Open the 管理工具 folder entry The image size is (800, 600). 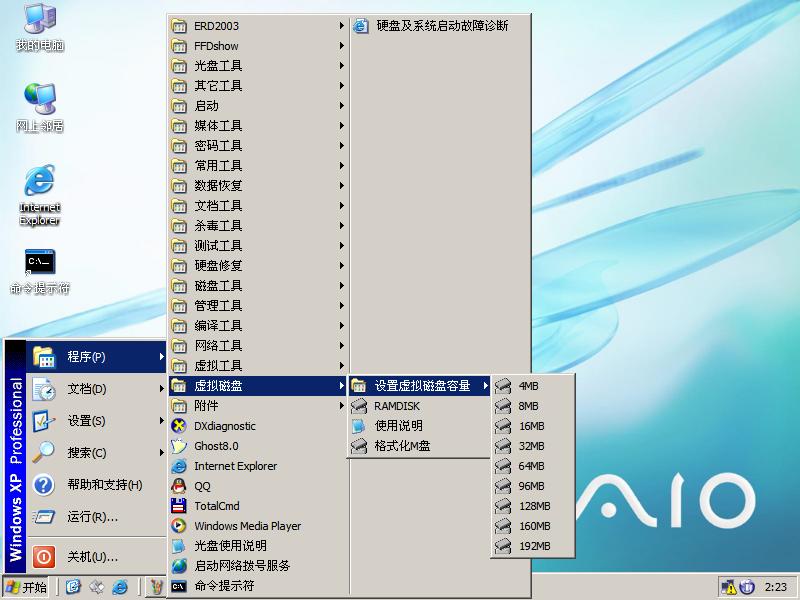[259, 305]
